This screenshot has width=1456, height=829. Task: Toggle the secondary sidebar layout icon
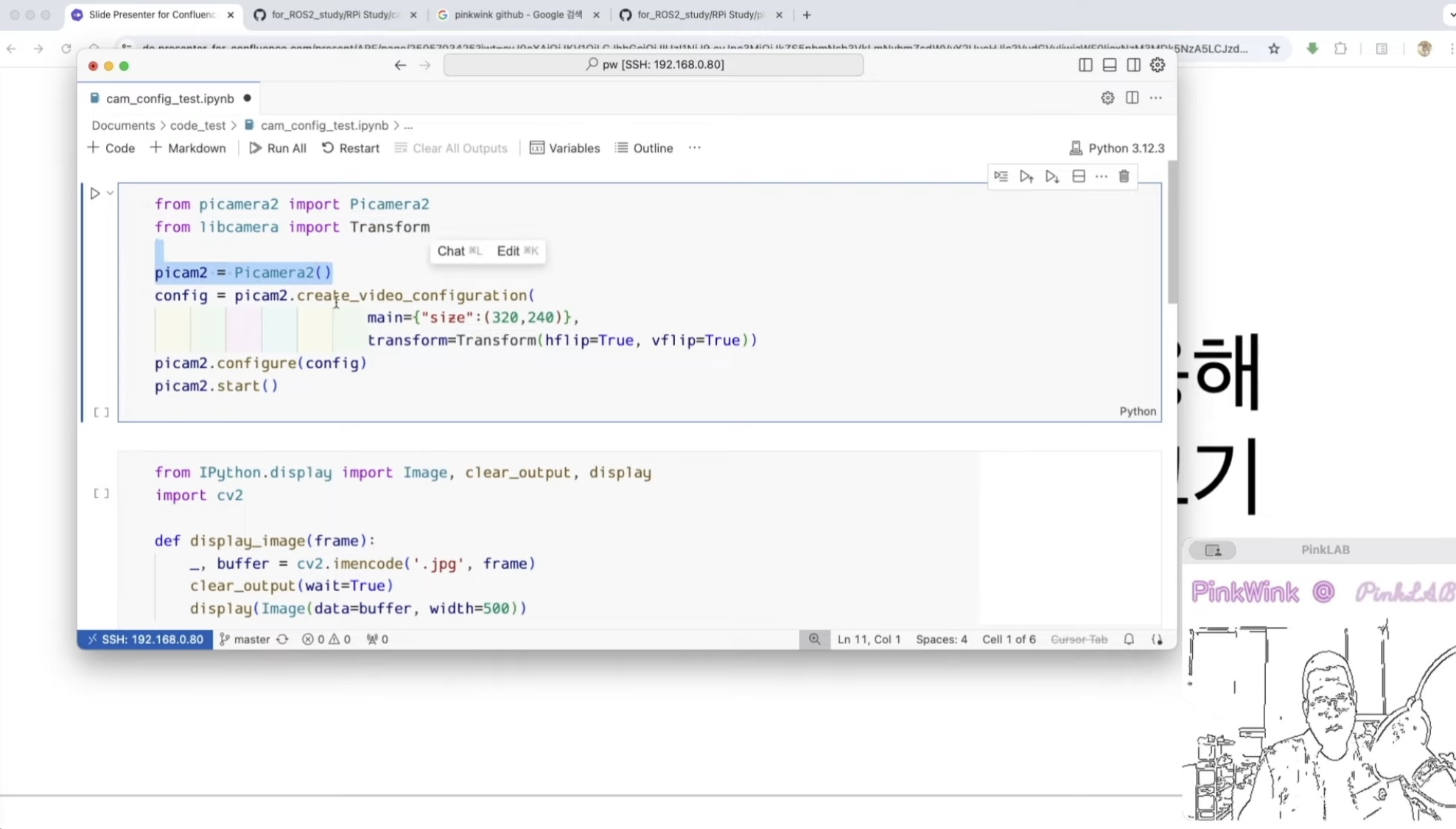[1133, 65]
